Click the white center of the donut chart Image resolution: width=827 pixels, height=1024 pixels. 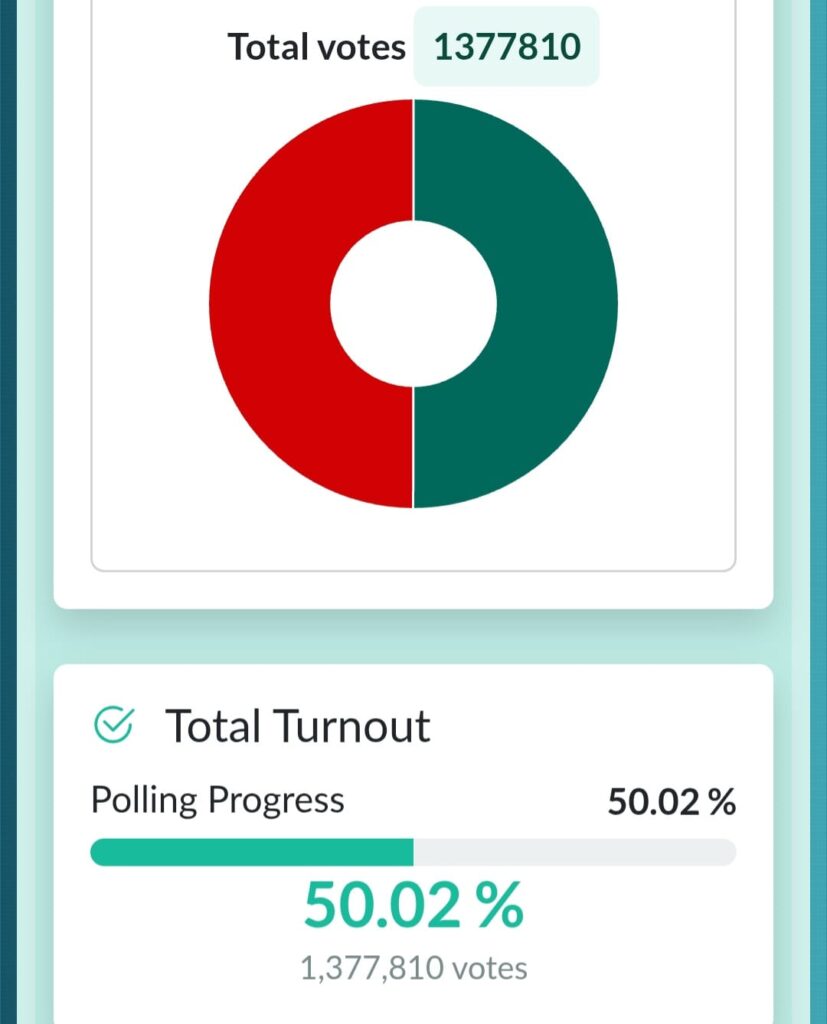(x=413, y=304)
